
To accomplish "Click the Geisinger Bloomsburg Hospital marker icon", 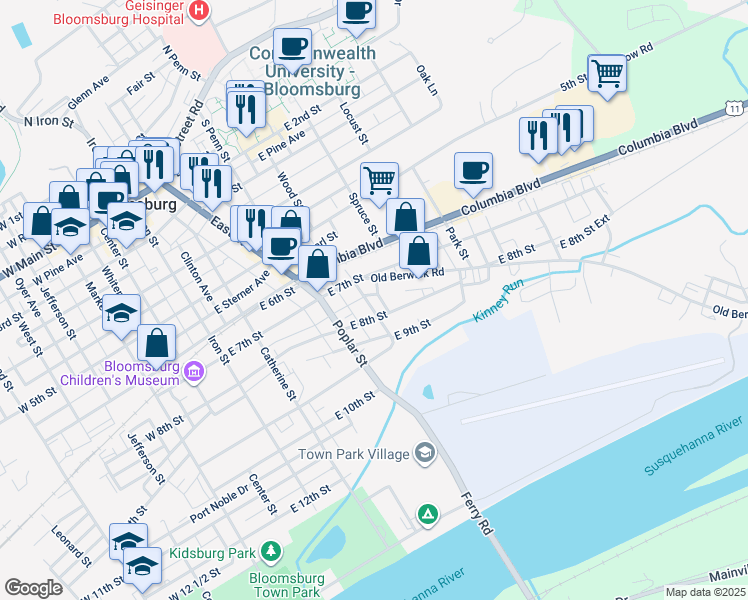I will (199, 10).
